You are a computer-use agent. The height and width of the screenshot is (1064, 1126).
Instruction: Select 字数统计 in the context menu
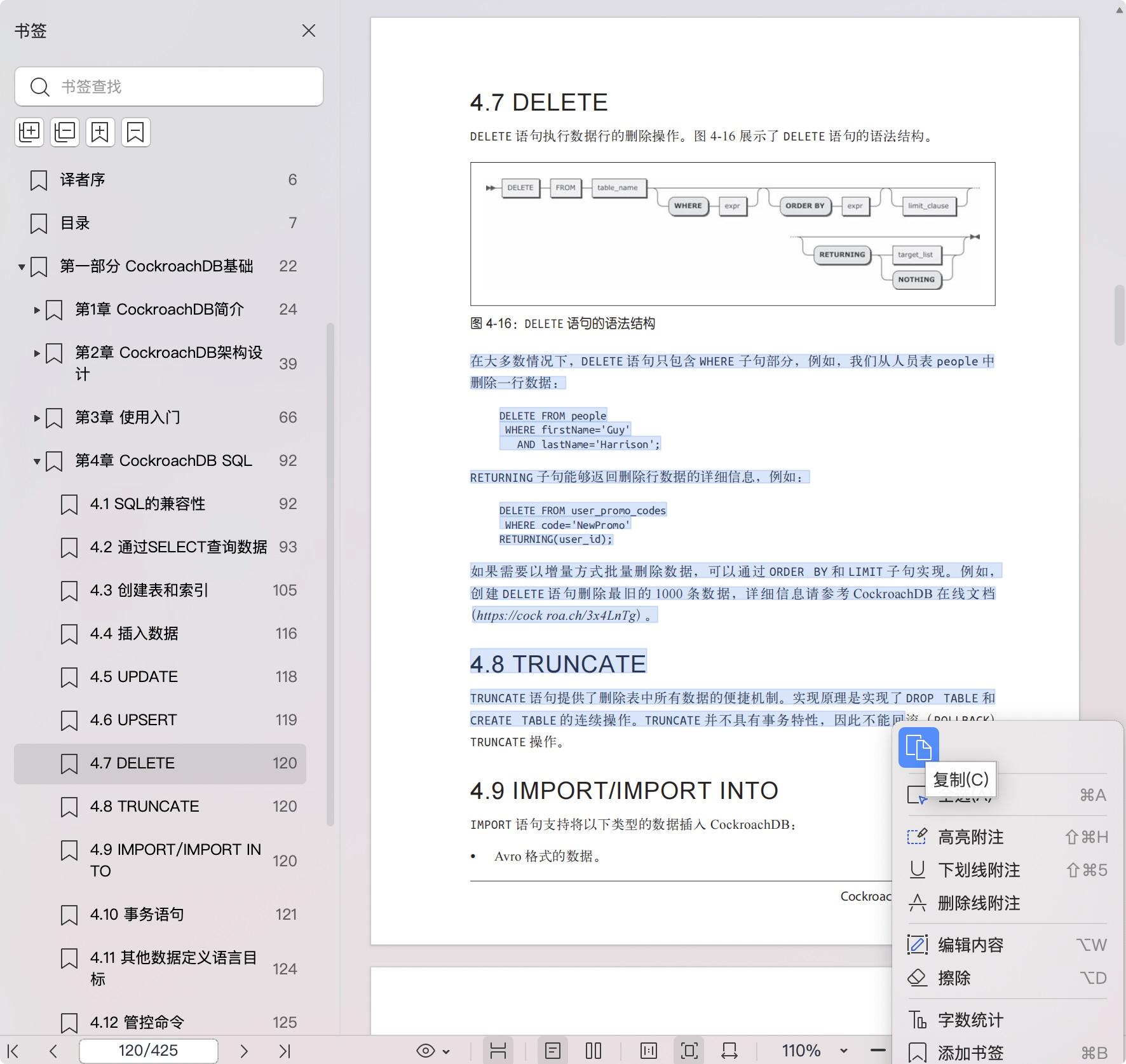point(970,1020)
